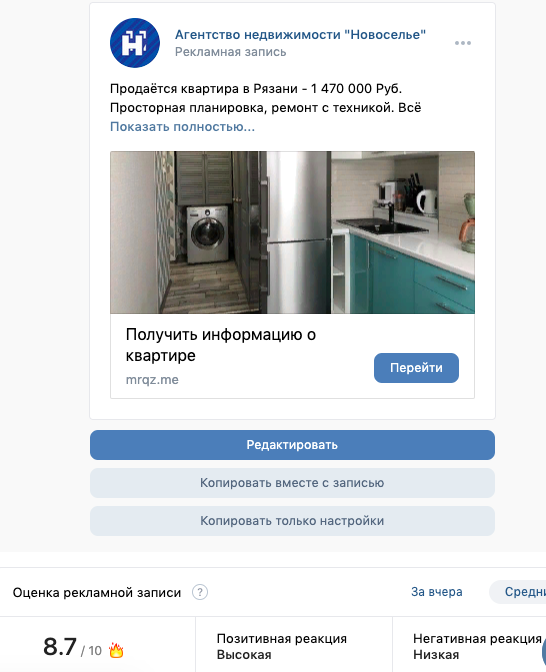This screenshot has width=546, height=672.
Task: Click the 8.7 rating score
Action: click(60, 647)
